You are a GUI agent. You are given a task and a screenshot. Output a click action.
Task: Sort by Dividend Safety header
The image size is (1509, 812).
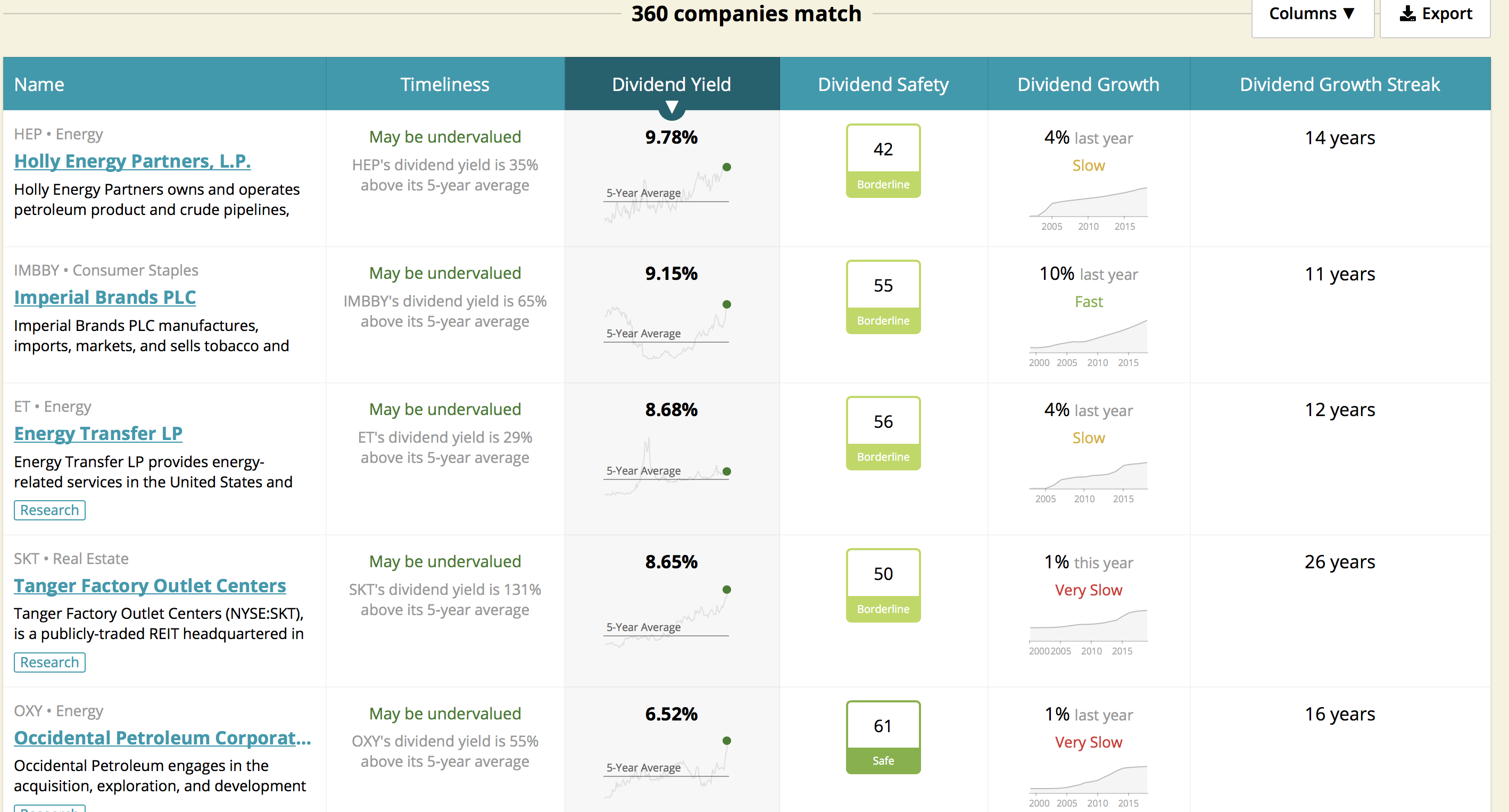coord(883,85)
